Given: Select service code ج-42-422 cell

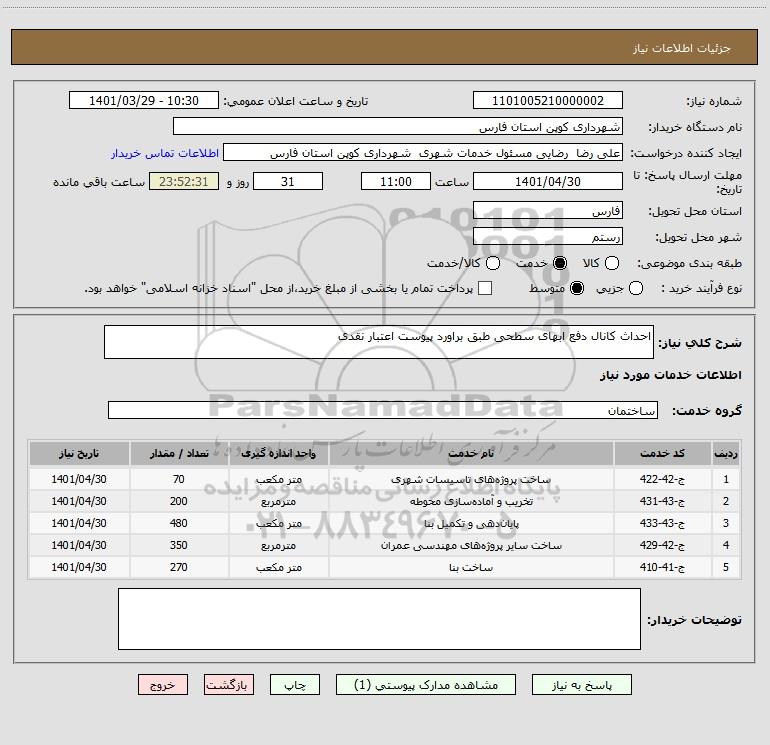Looking at the screenshot, I should click(x=662, y=479).
